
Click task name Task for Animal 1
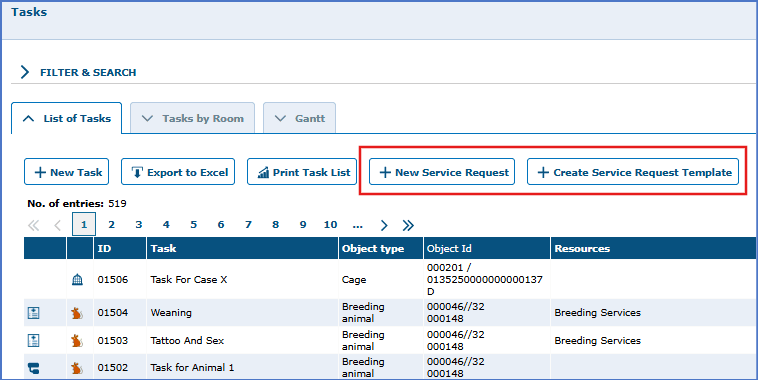coord(192,368)
